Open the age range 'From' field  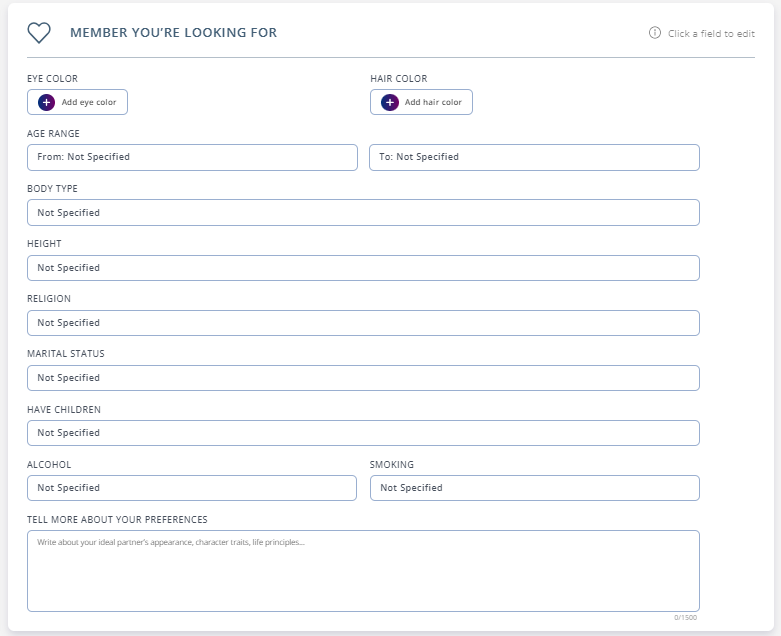(192, 157)
